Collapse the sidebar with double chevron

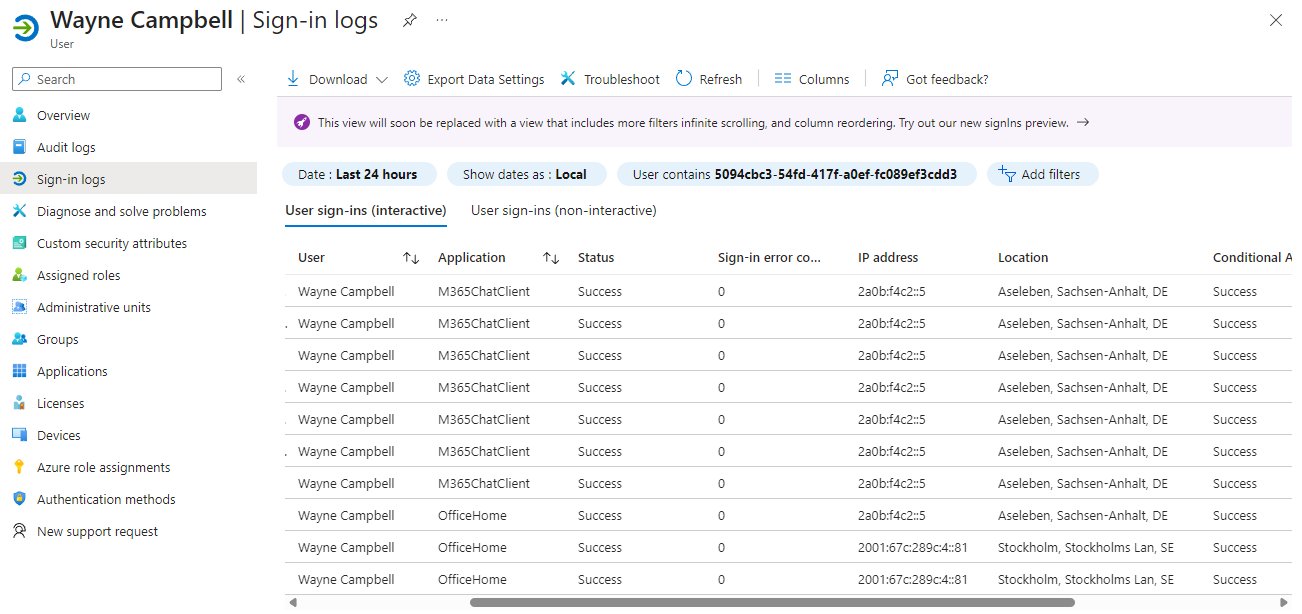pyautogui.click(x=241, y=79)
